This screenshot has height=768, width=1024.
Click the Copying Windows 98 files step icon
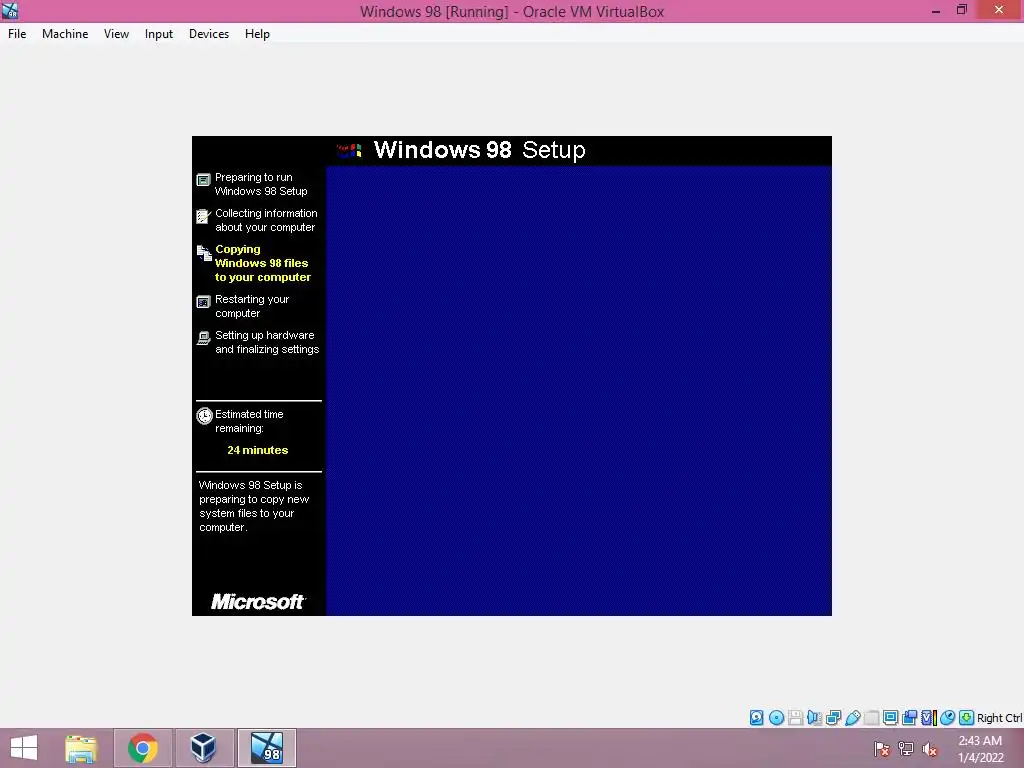pyautogui.click(x=204, y=253)
